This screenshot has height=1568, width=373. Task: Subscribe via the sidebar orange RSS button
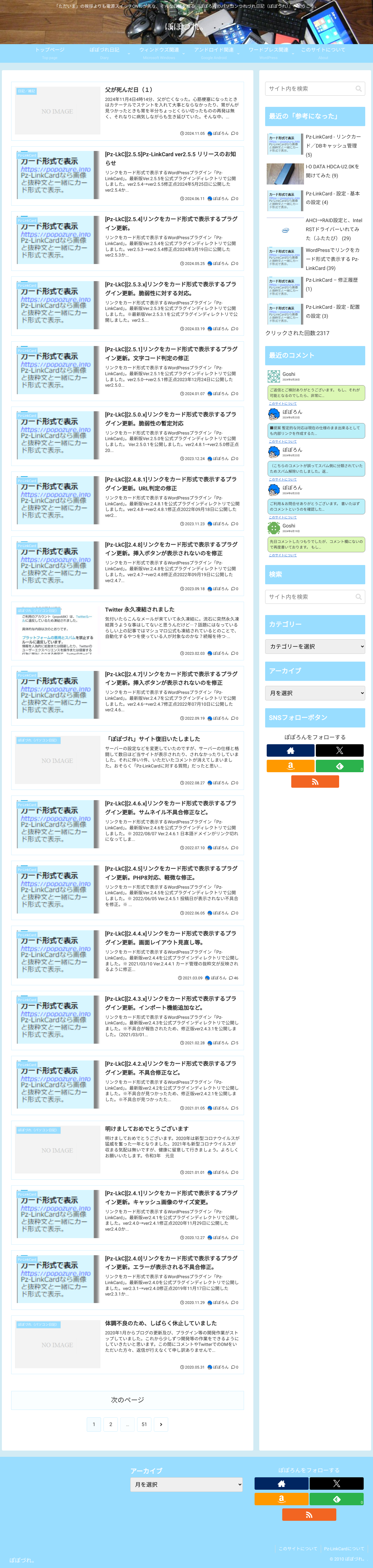[315, 782]
